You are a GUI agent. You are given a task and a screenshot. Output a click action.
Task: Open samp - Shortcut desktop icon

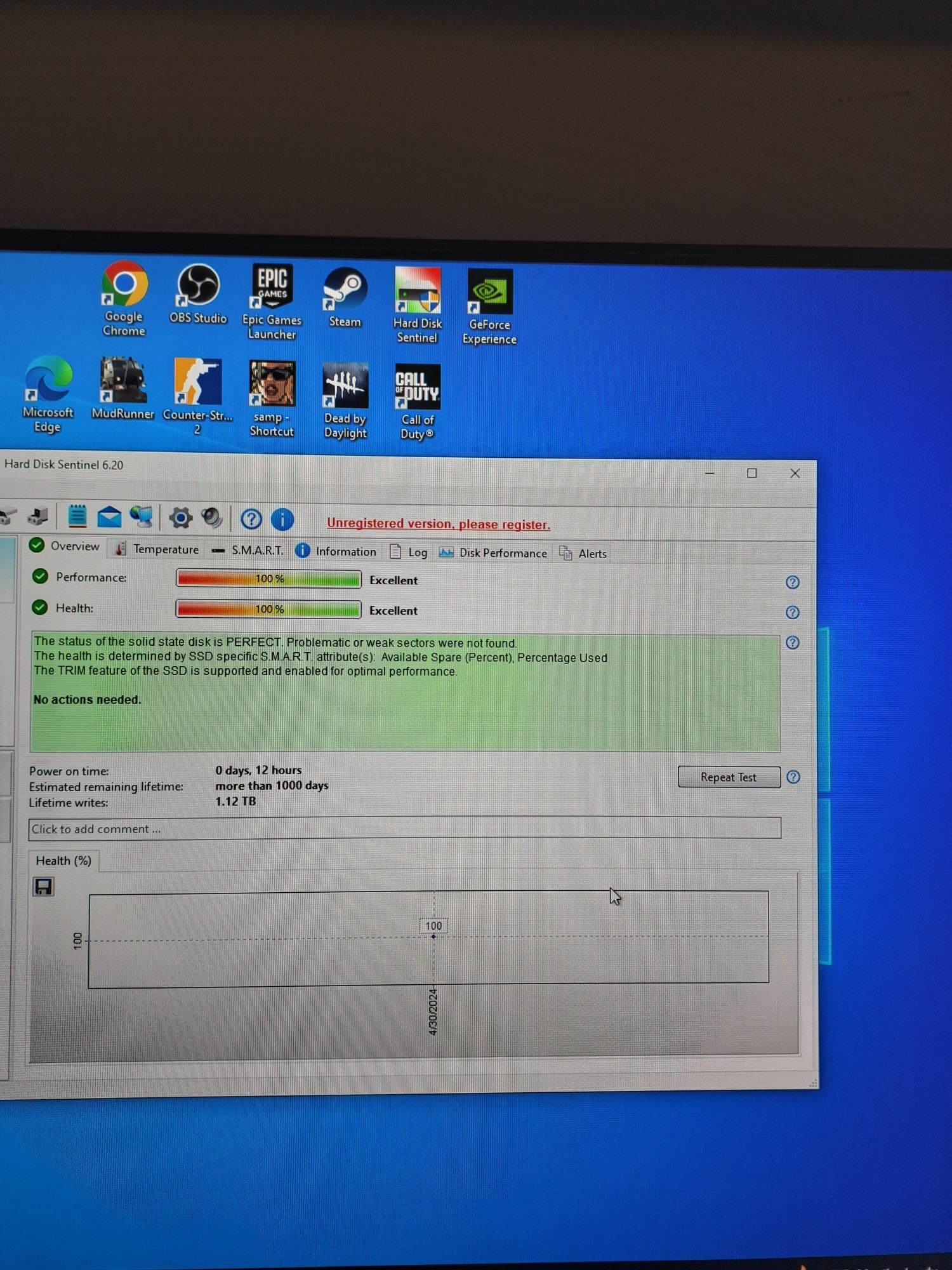272,399
